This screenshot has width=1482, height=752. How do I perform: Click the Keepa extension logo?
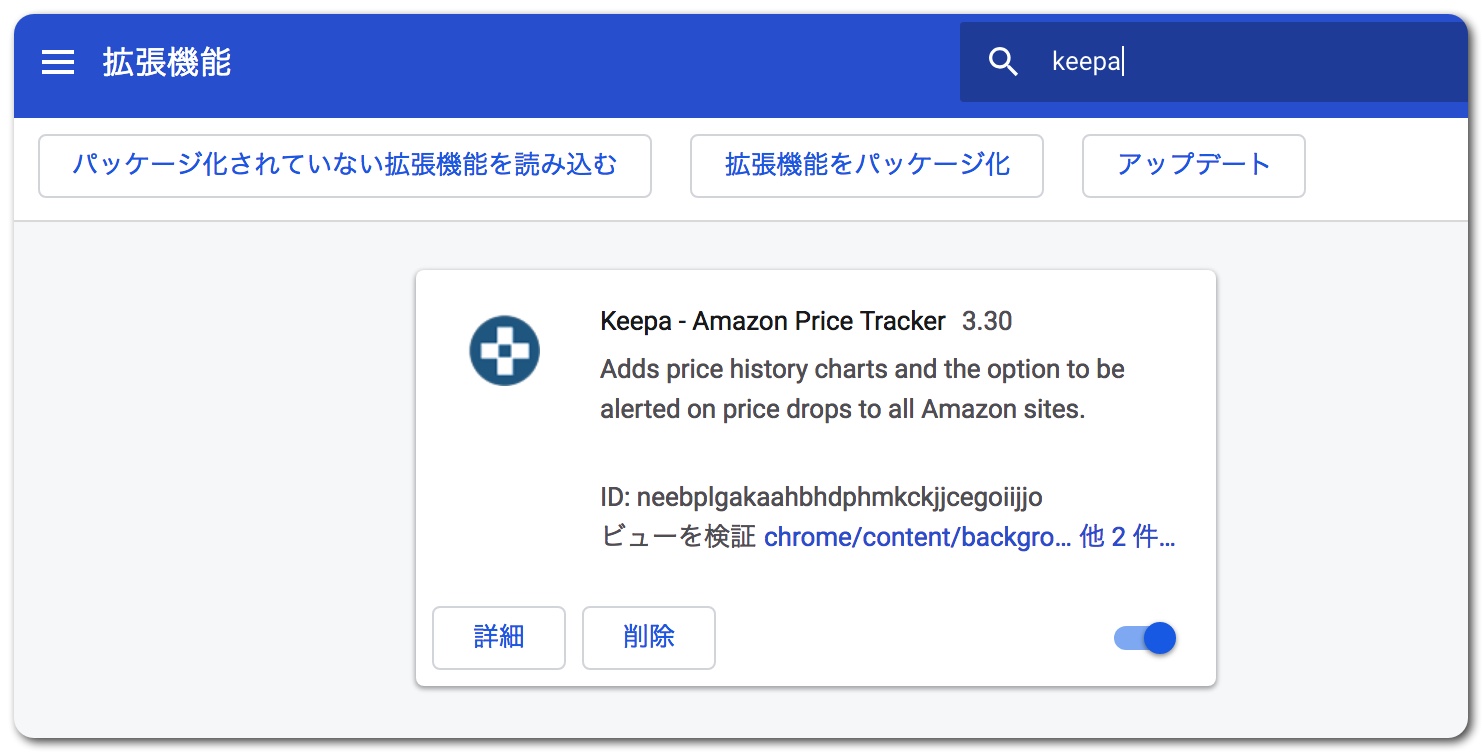[504, 351]
